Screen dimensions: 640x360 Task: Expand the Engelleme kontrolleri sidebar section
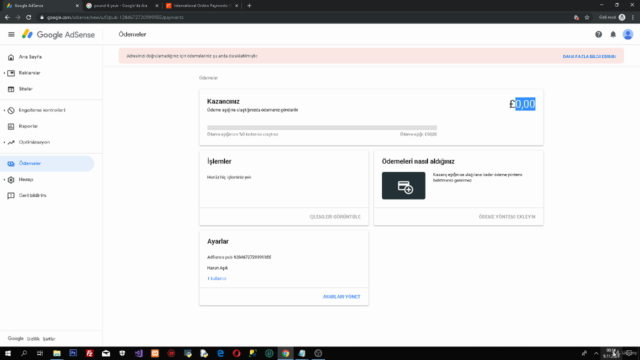(x=4, y=110)
